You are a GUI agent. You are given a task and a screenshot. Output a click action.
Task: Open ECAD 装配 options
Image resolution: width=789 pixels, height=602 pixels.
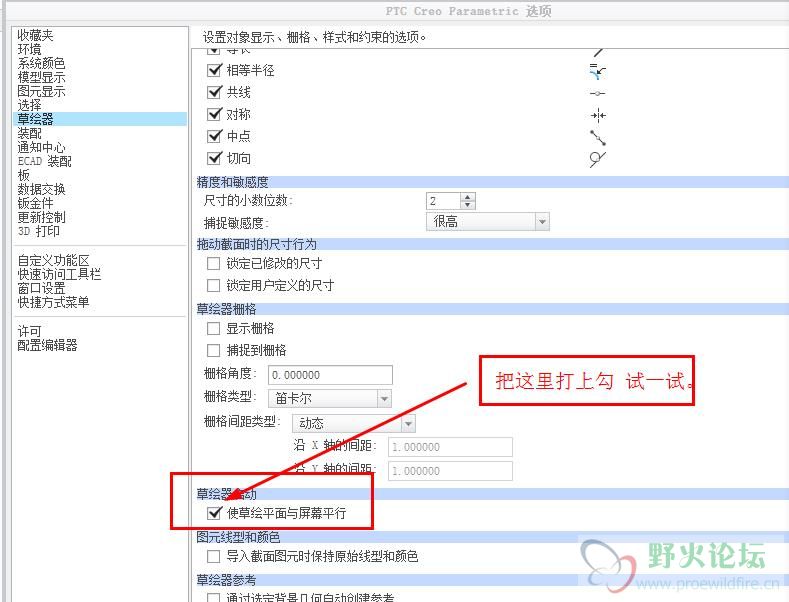tap(44, 161)
